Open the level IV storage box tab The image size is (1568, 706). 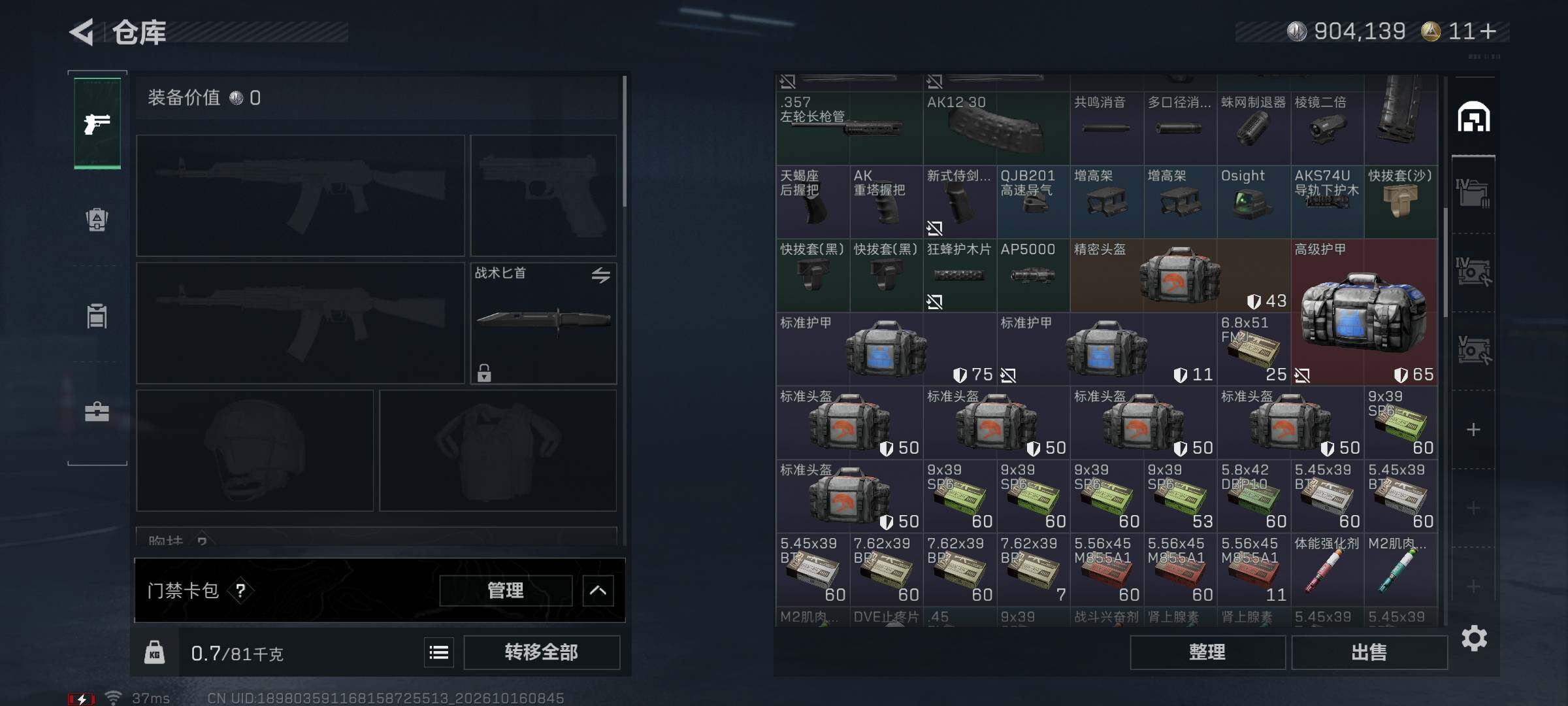(1473, 193)
